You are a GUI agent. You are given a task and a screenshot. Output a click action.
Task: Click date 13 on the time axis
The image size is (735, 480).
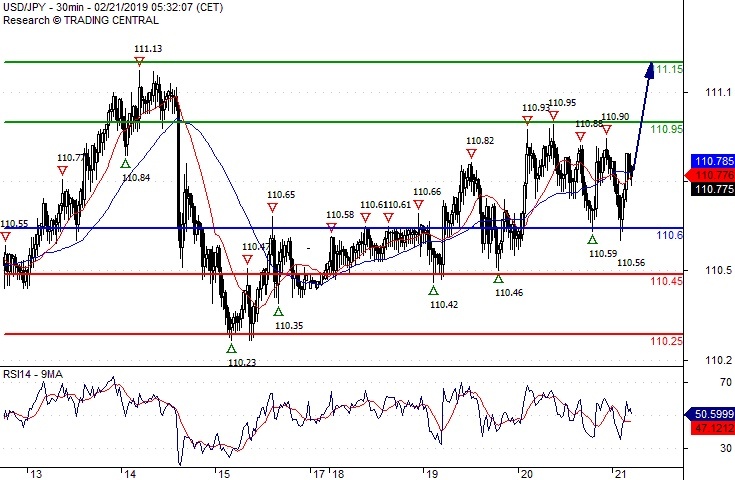point(36,474)
